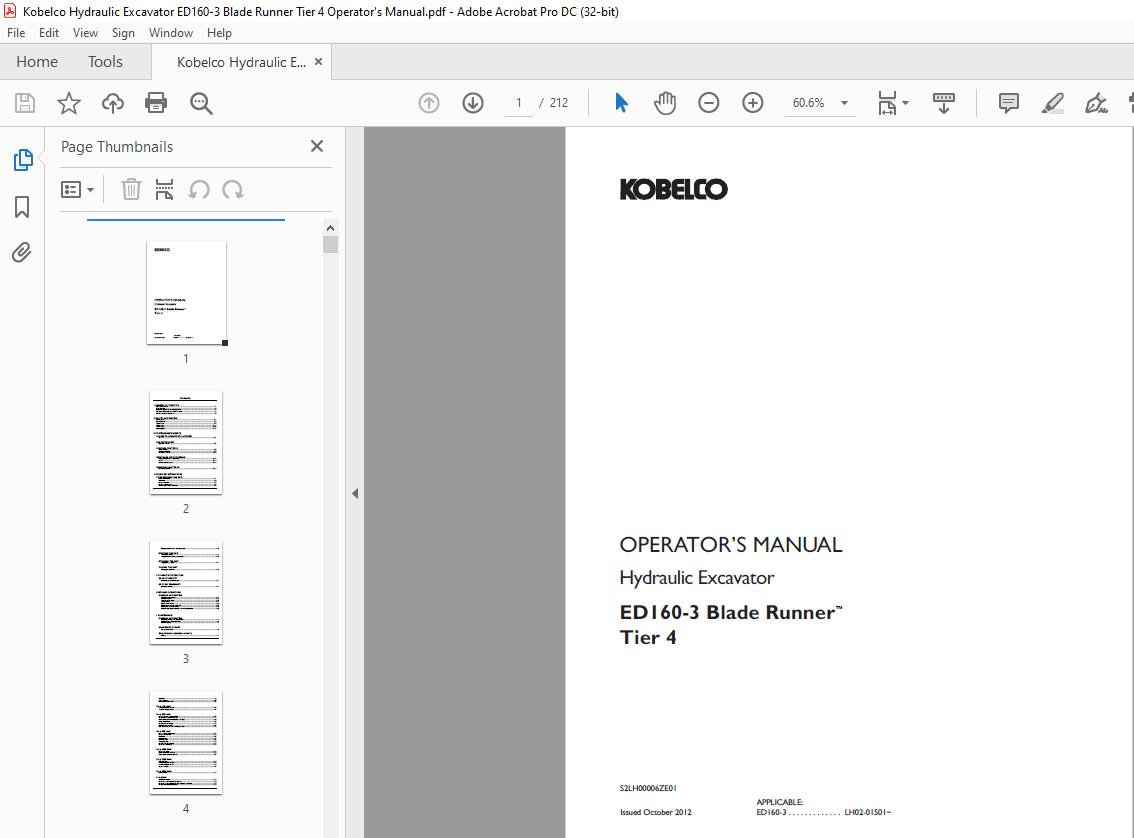Click 'Hydraulic Excavator' text on page
This screenshot has width=1134, height=838.
(696, 578)
